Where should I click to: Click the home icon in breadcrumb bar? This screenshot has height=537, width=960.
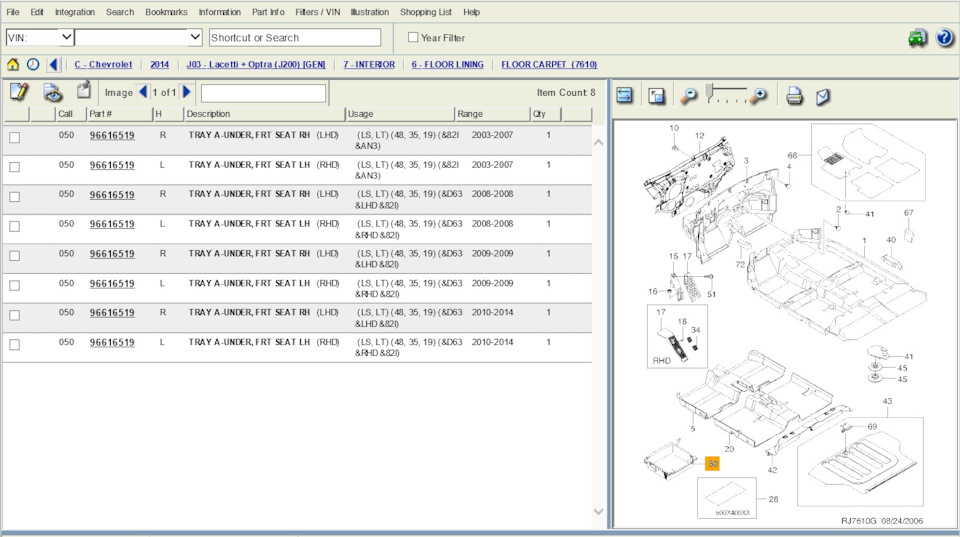[13, 65]
